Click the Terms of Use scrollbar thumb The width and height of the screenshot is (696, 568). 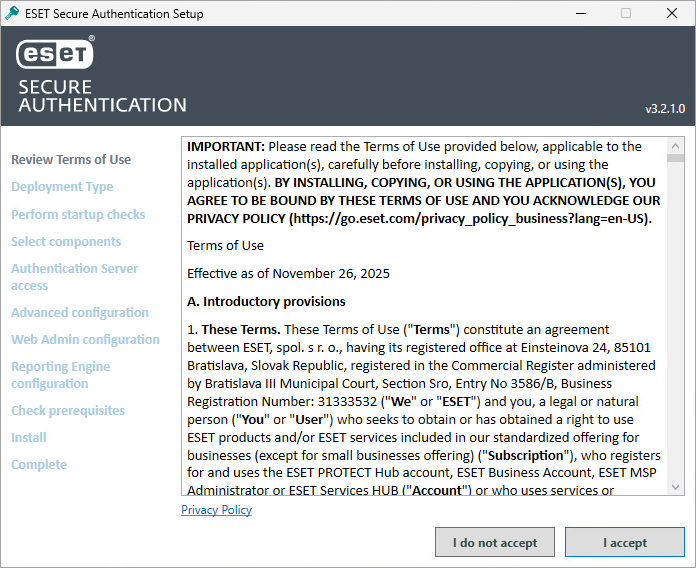coord(676,158)
